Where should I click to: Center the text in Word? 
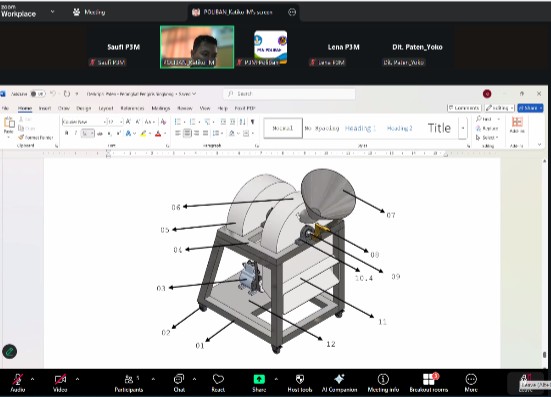click(187, 133)
